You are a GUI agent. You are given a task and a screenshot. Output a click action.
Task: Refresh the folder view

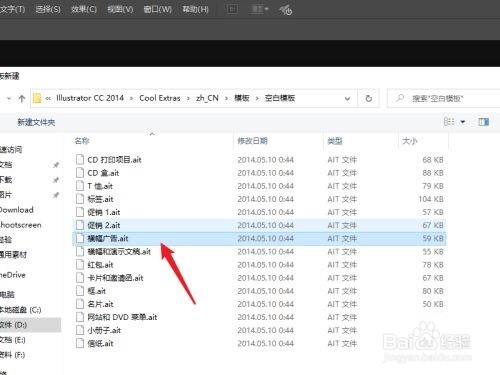(x=368, y=98)
